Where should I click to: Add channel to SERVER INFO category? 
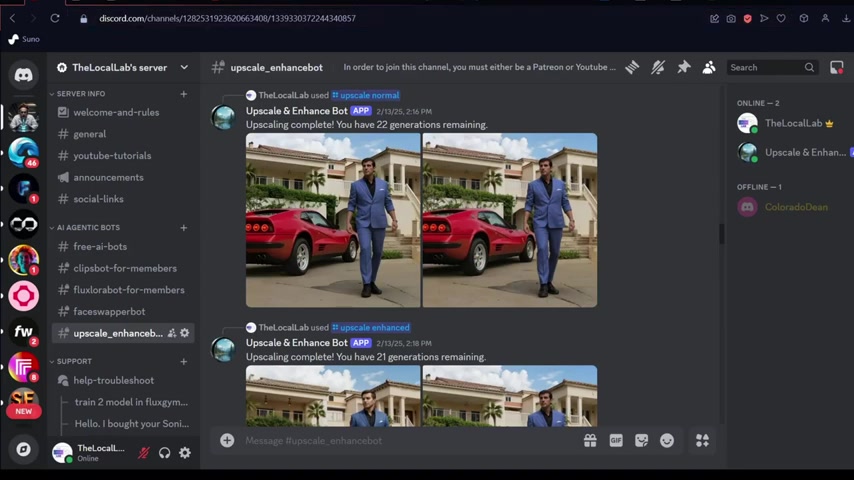(184, 94)
